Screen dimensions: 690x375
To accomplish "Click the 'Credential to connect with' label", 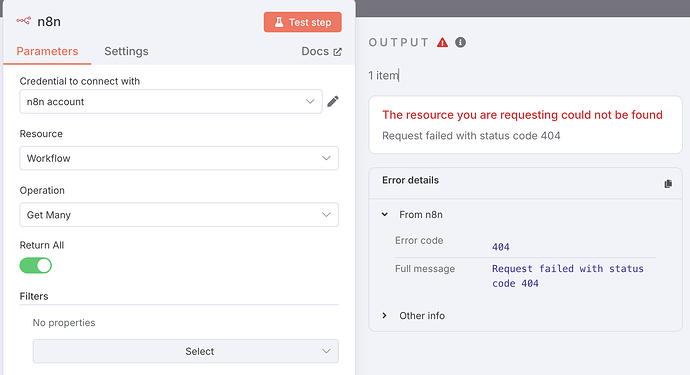I will 80,81.
